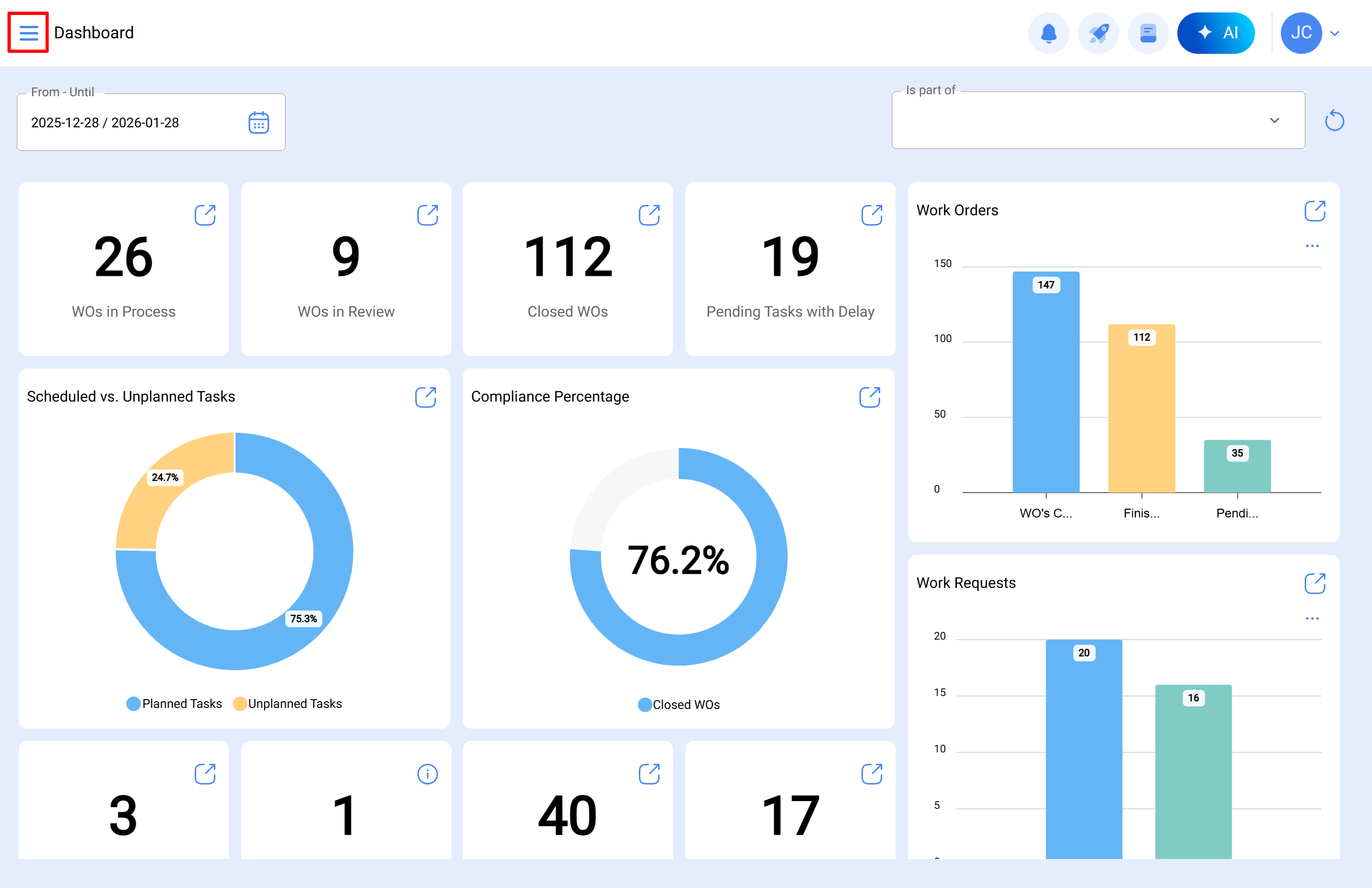Open the hamburger navigation menu
1372x888 pixels.
28,33
